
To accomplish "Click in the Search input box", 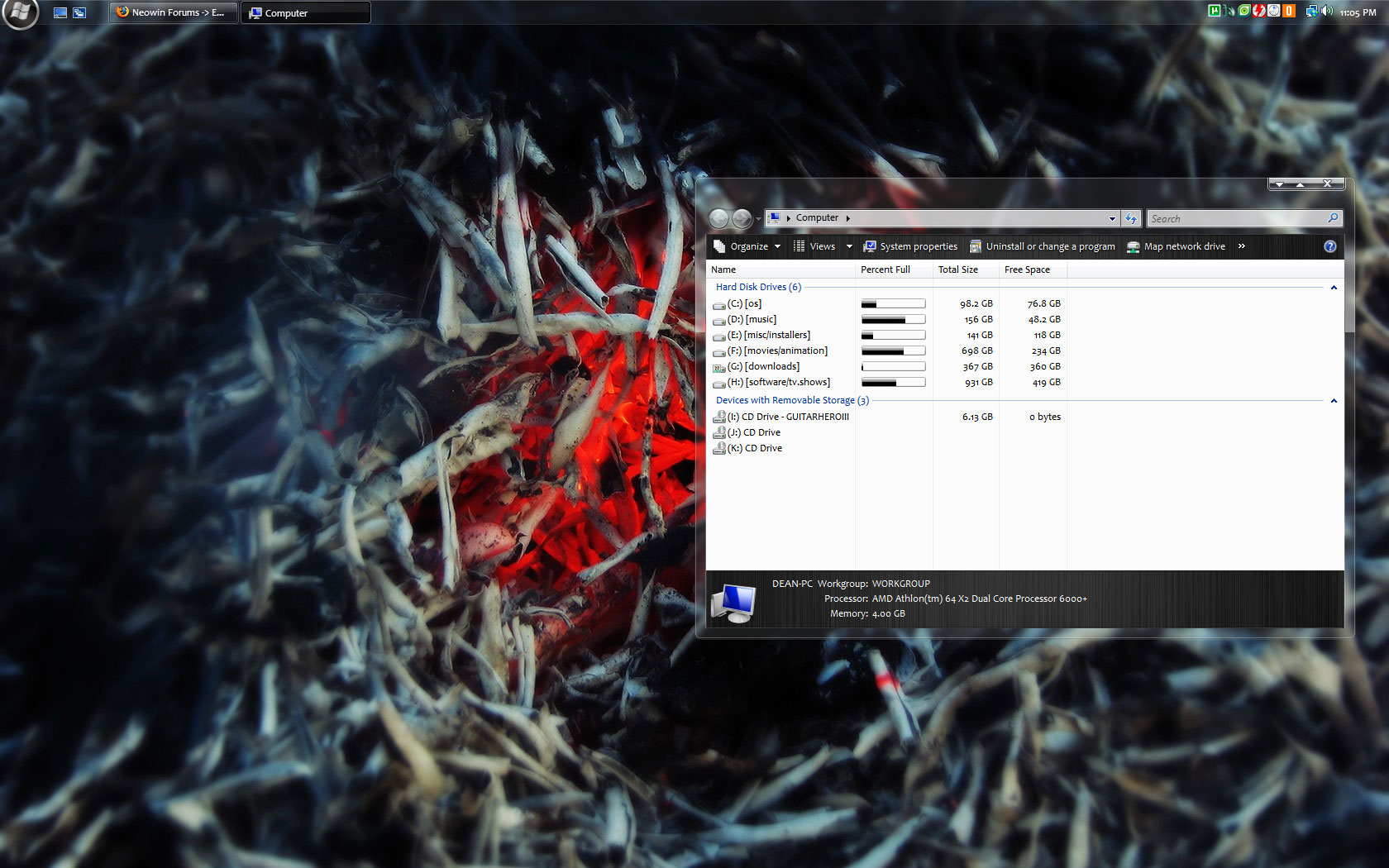I will point(1236,219).
